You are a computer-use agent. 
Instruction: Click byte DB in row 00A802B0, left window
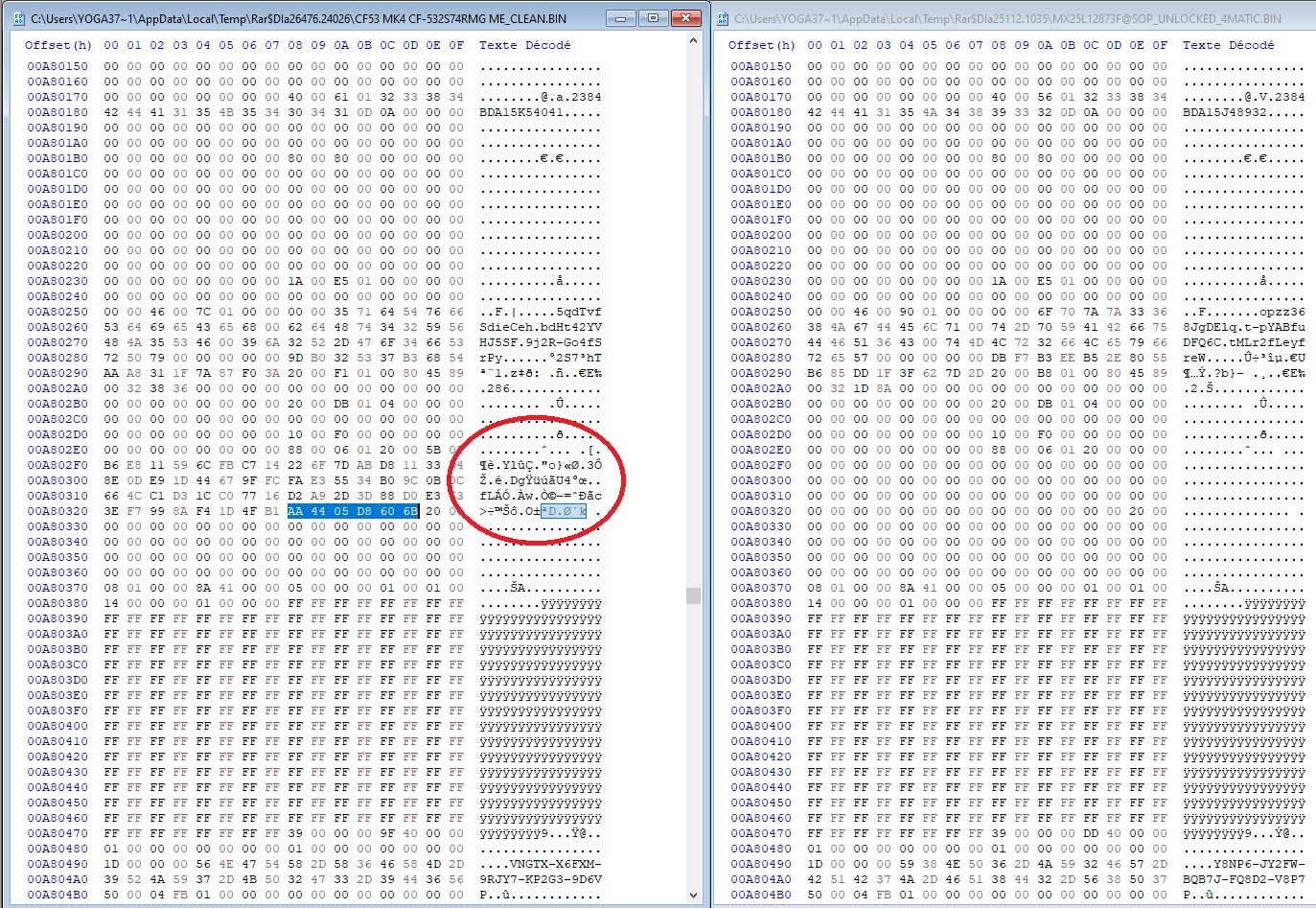(341, 404)
